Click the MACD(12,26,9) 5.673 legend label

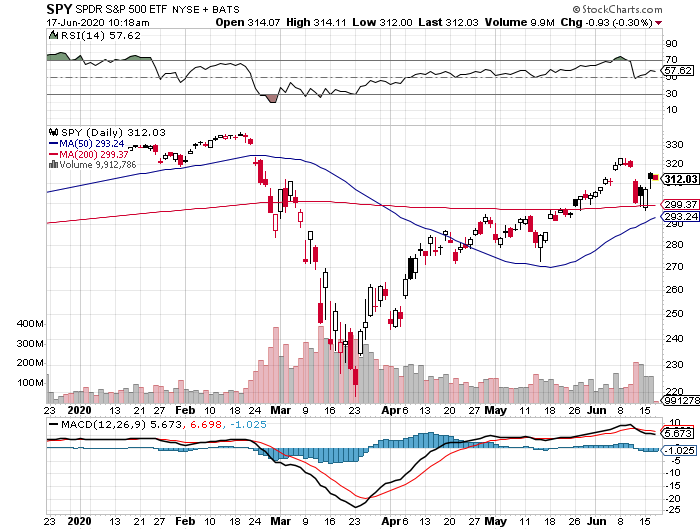click(x=121, y=424)
